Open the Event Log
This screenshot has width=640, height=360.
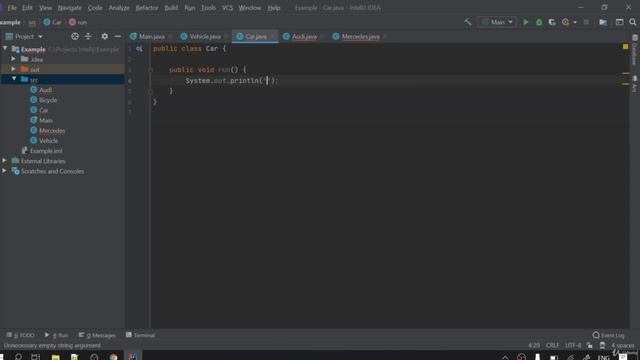(x=609, y=335)
